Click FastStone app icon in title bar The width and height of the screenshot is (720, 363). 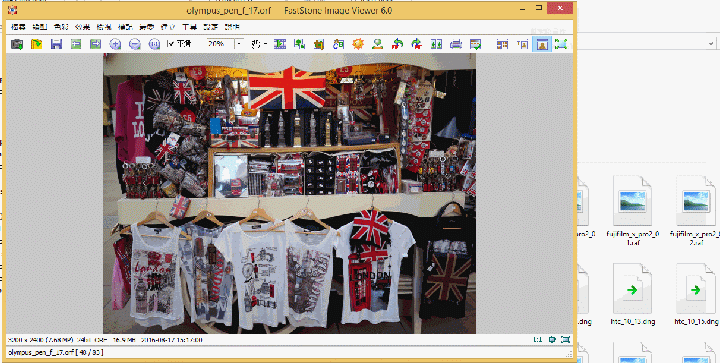pyautogui.click(x=12, y=10)
